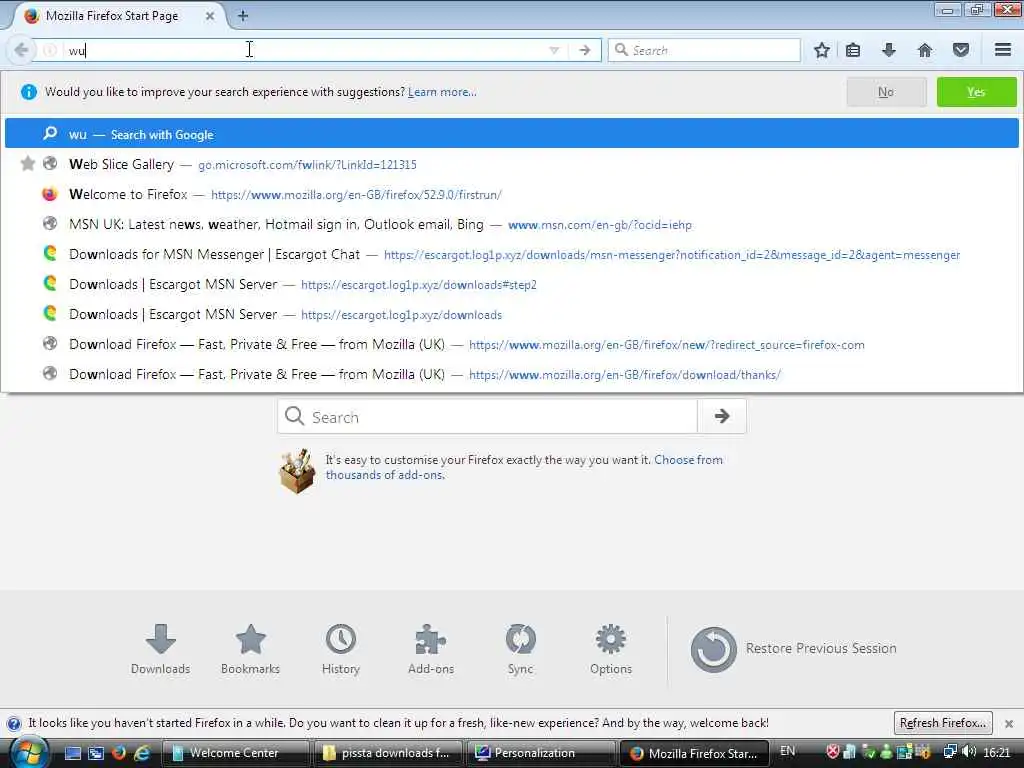Open the URL bar history dropdown arrow

[x=554, y=50]
